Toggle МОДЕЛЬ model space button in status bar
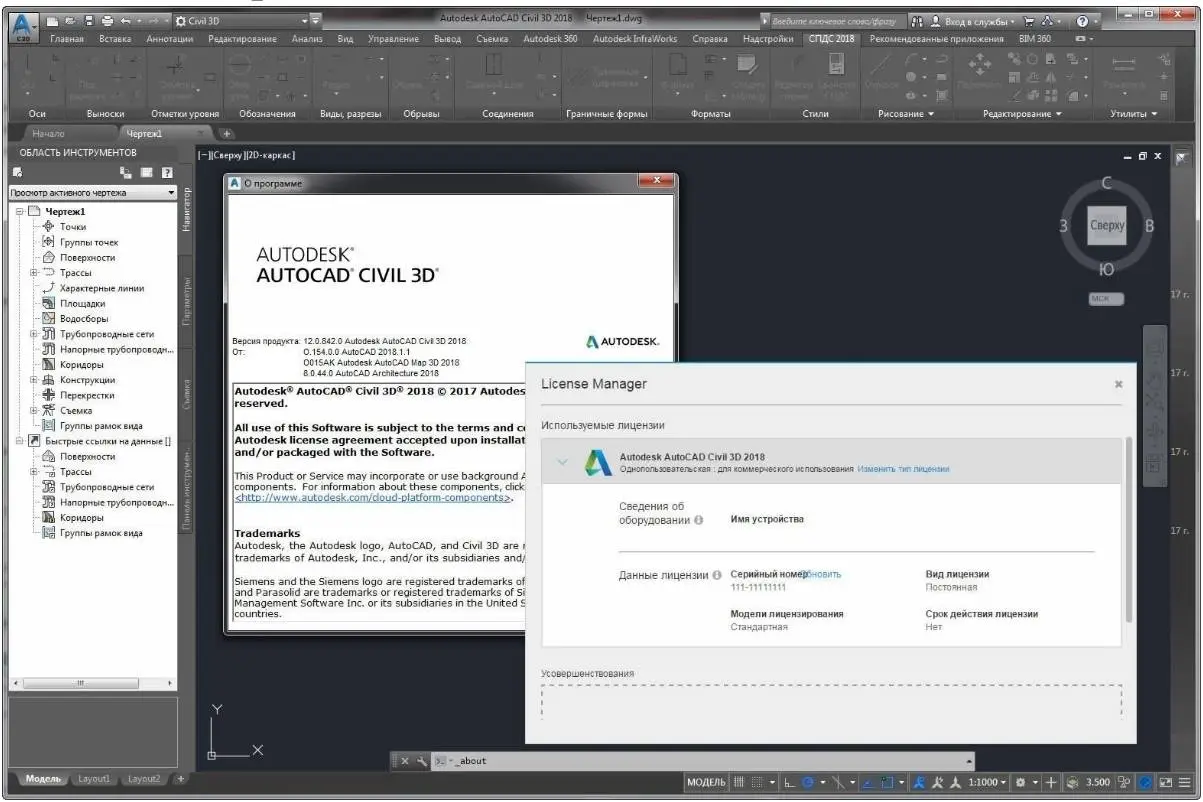Screen dimensions: 1203x802 706,782
